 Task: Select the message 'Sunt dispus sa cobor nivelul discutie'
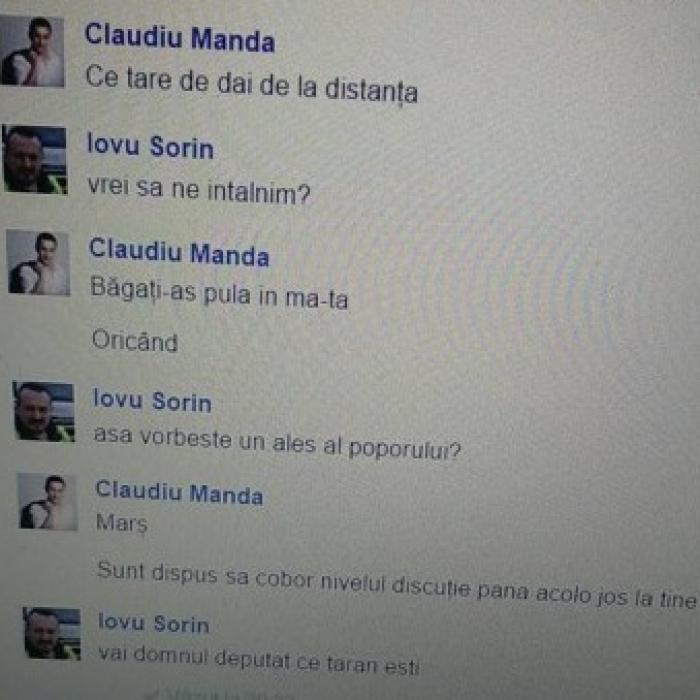[397, 583]
